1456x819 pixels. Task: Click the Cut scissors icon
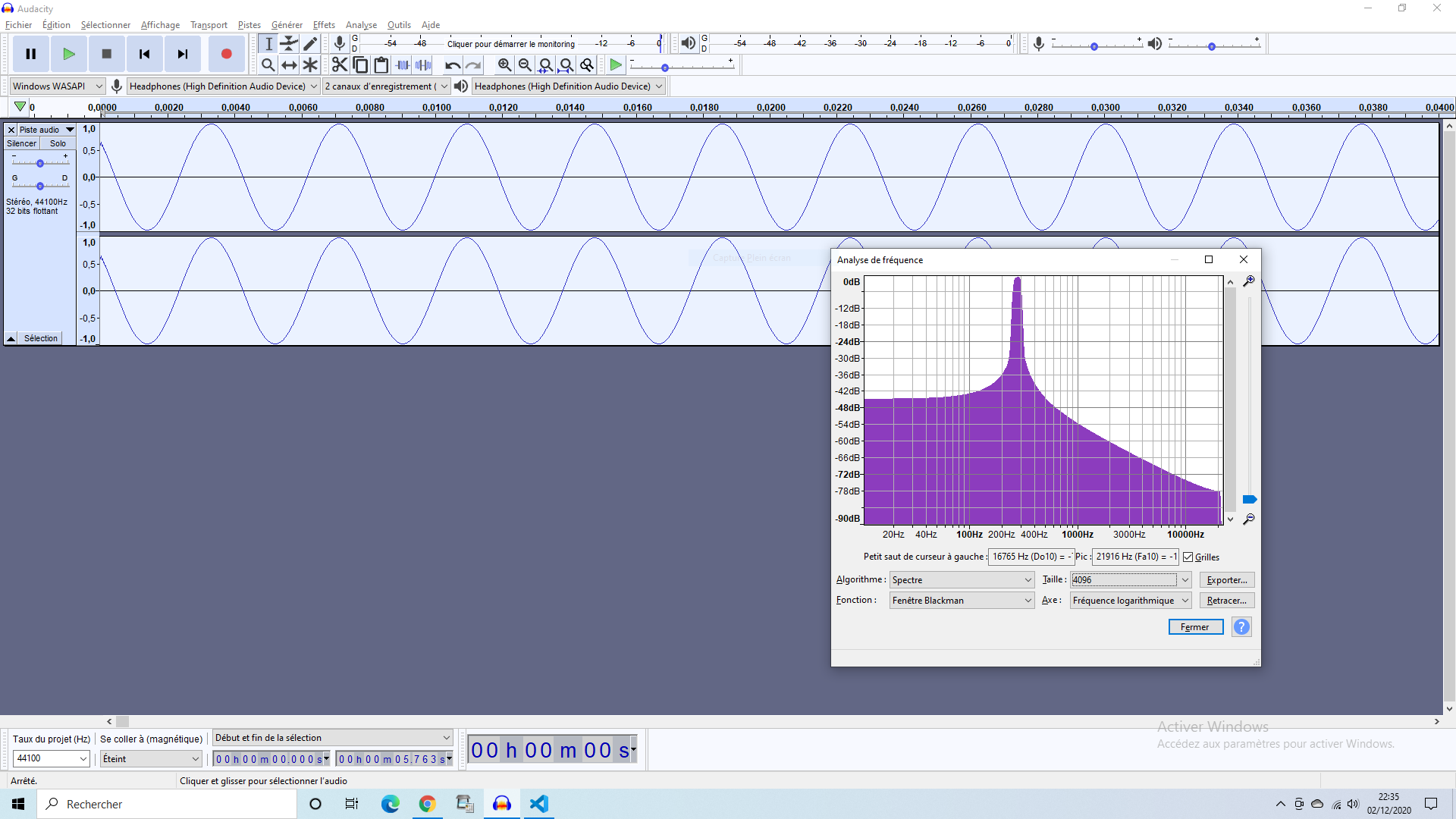(x=339, y=65)
